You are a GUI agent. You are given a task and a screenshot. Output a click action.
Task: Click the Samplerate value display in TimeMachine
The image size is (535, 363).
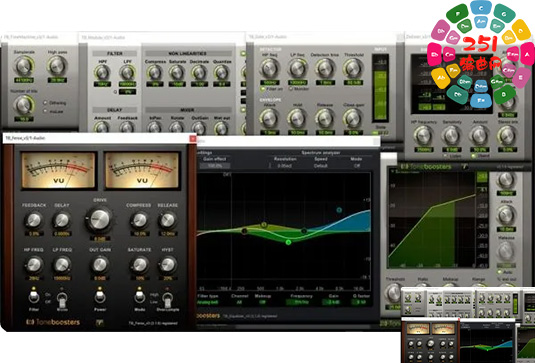(24, 80)
